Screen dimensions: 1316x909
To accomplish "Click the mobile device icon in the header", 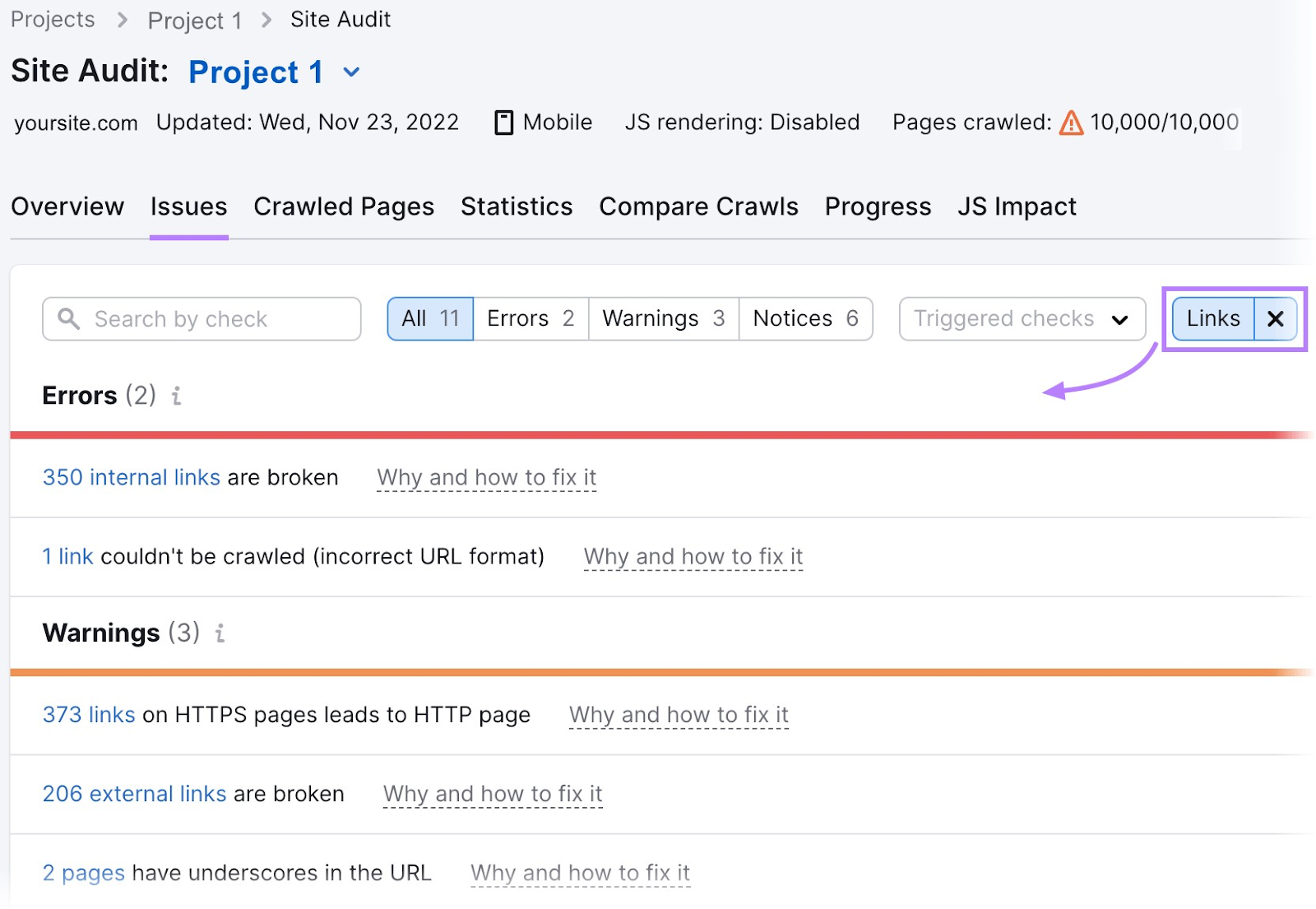I will point(505,122).
